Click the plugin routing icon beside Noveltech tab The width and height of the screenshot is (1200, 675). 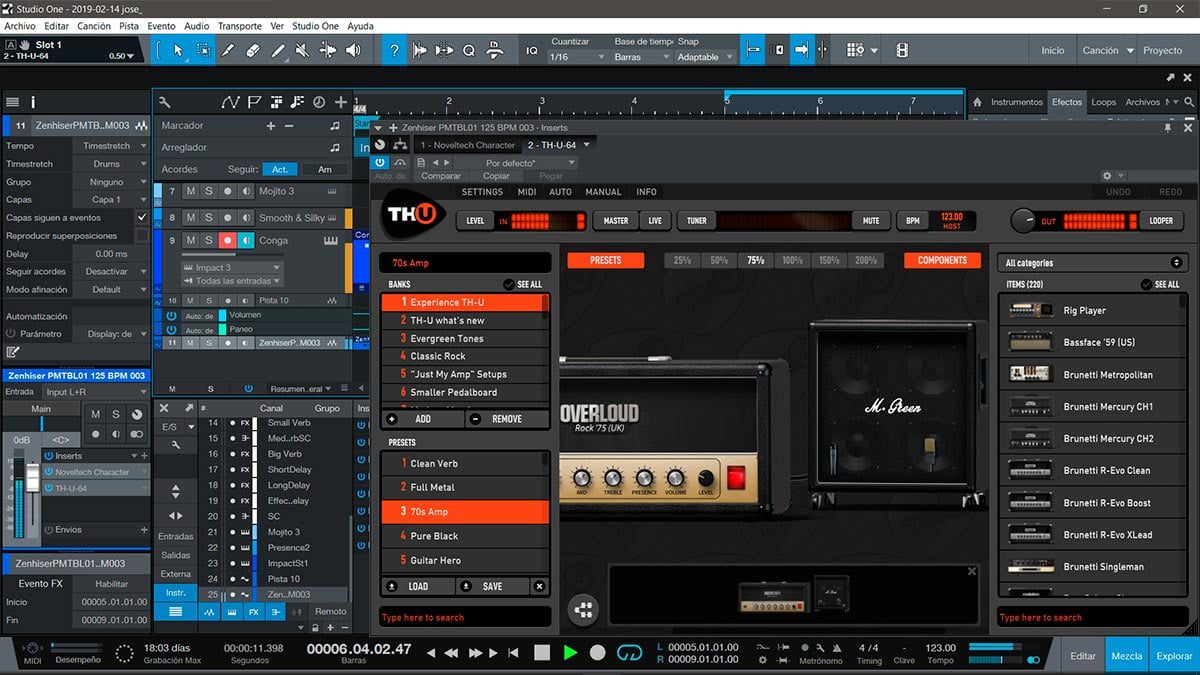(x=401, y=145)
